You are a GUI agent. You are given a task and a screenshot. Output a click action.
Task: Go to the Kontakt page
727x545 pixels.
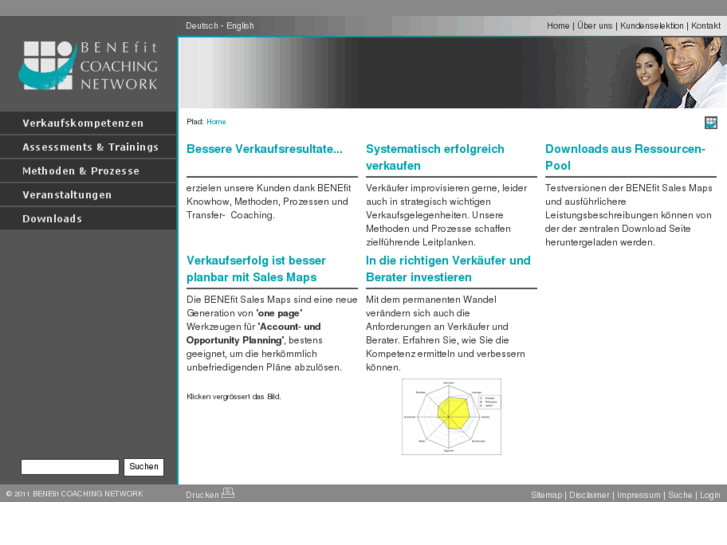click(x=706, y=26)
